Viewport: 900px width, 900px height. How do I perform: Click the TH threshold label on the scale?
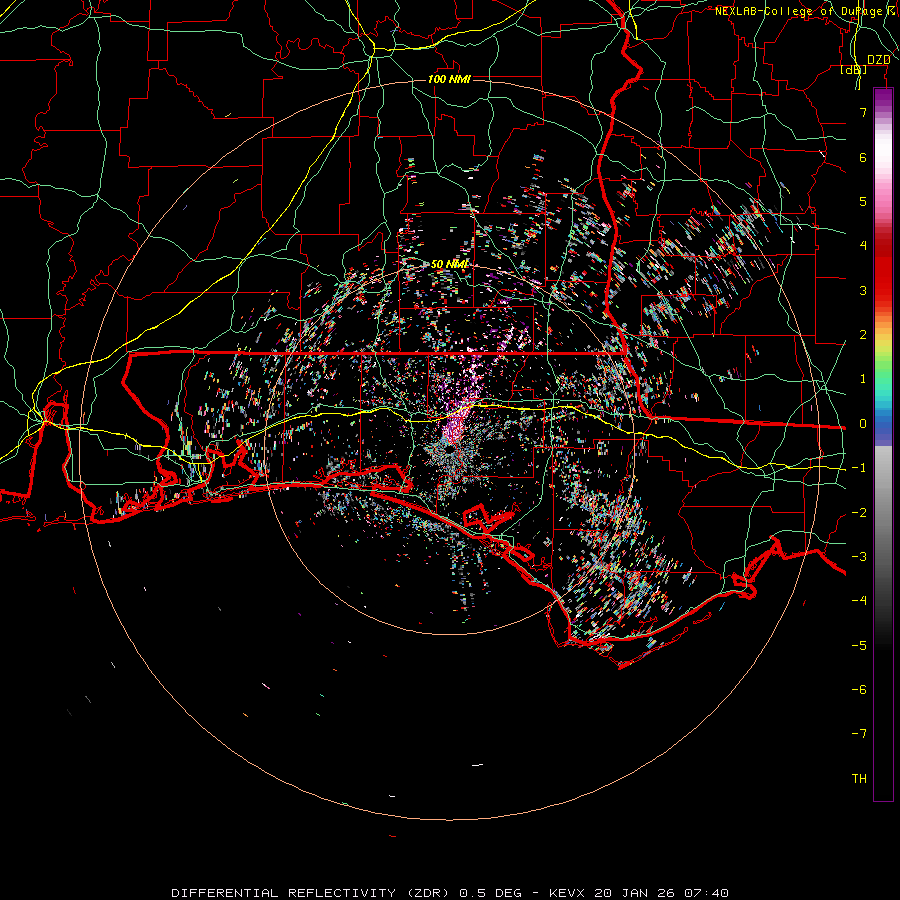(x=859, y=779)
